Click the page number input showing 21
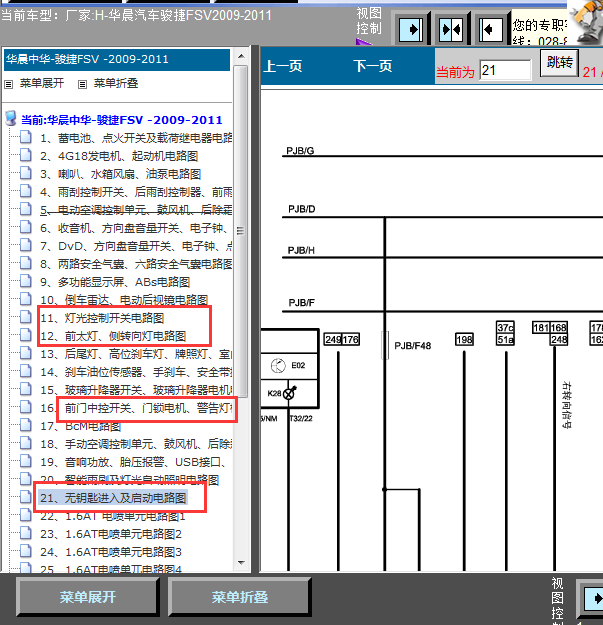This screenshot has height=625, width=603. pos(505,71)
